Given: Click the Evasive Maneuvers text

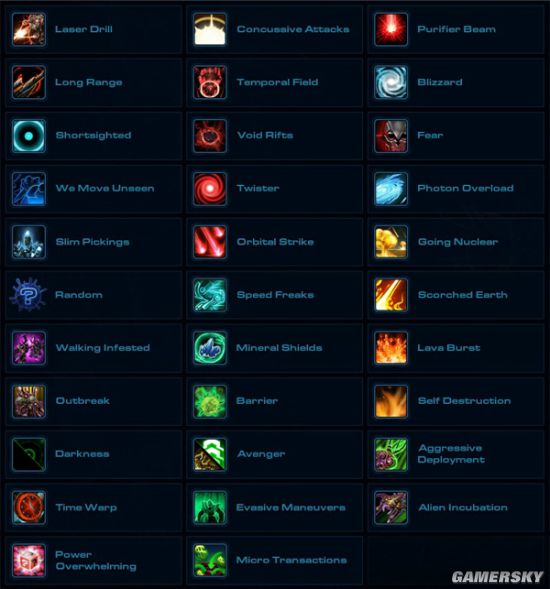Looking at the screenshot, I should point(291,507).
